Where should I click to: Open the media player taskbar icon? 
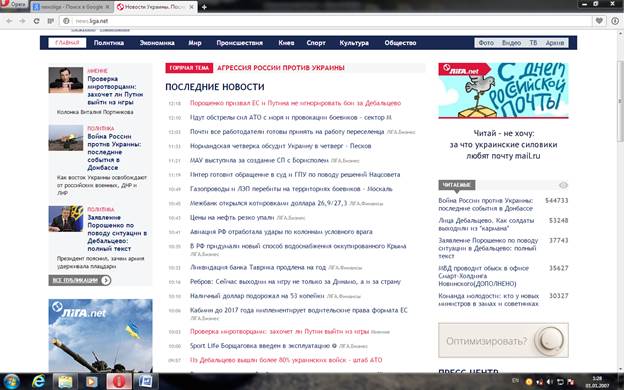click(91, 382)
